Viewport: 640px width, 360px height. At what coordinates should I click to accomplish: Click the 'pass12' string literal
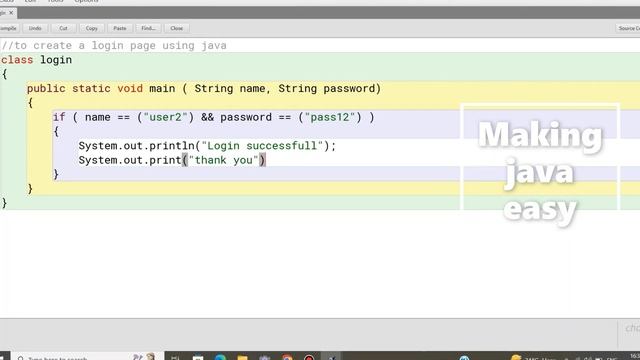pos(330,117)
